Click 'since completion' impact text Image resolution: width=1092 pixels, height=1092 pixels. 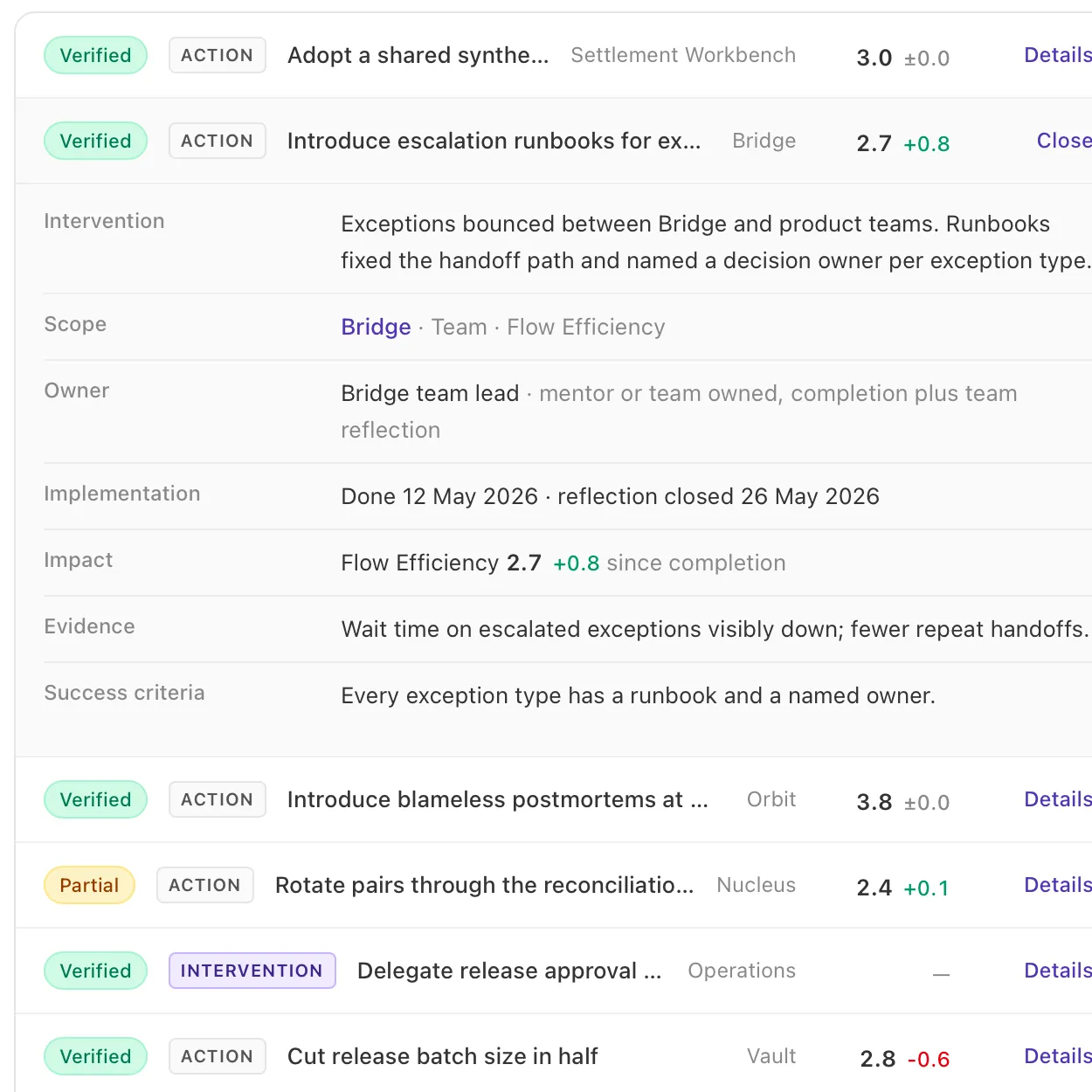(x=696, y=563)
